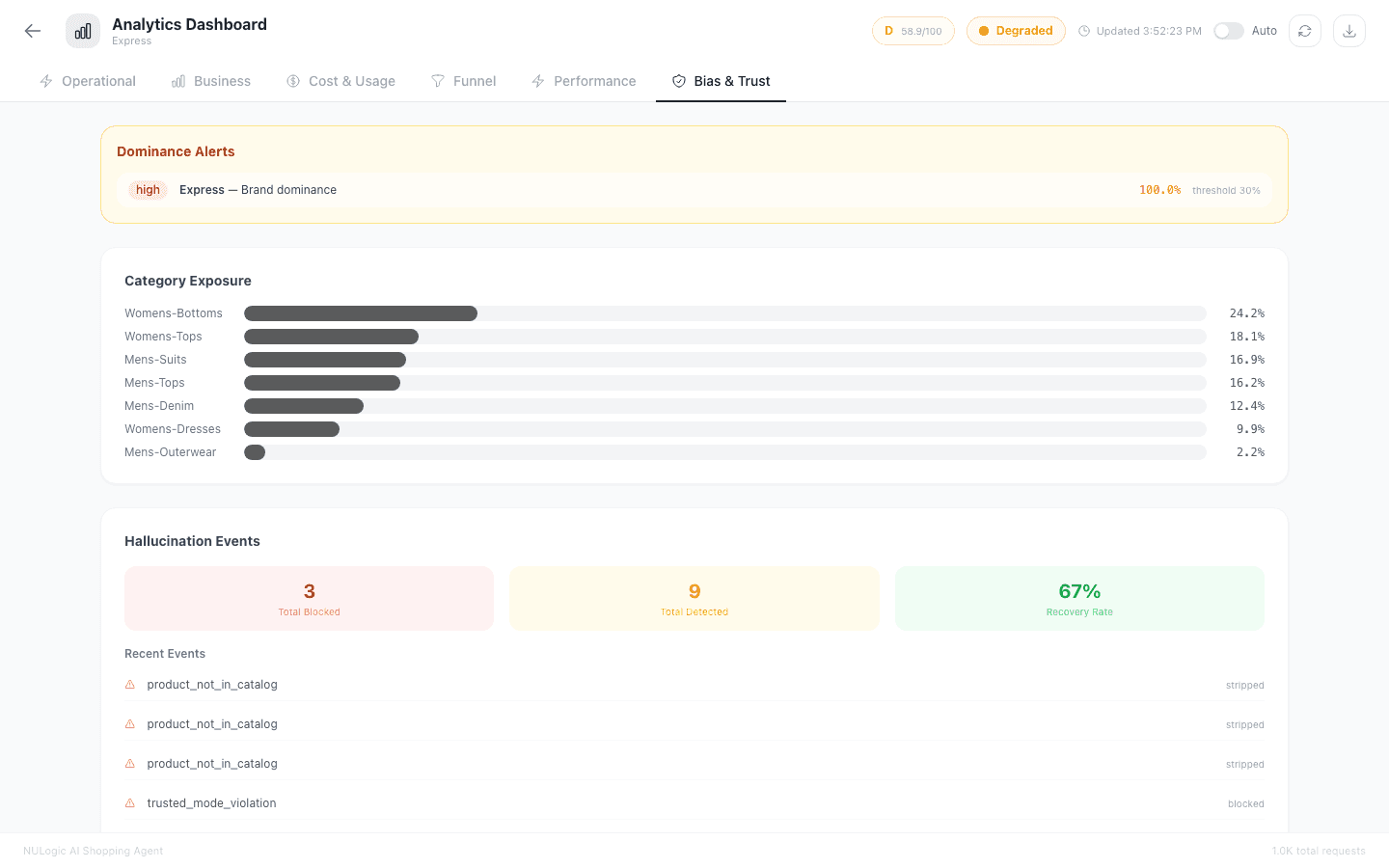Image resolution: width=1389 pixels, height=868 pixels.
Task: Select the Operational tab lightning icon
Action: pyautogui.click(x=45, y=81)
